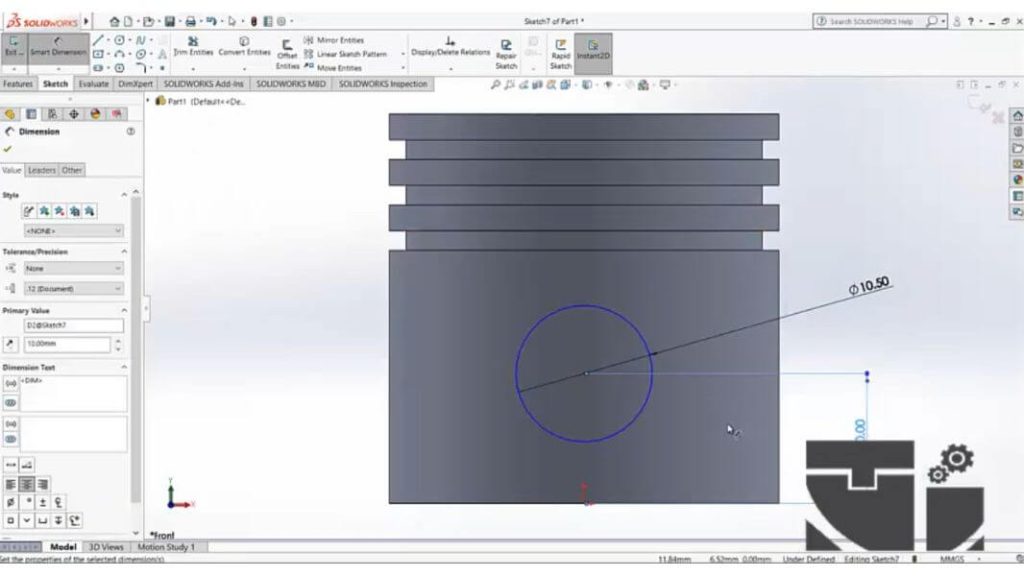Open the Leaders tab in Dimension panel
The image size is (1024, 576).
point(43,171)
